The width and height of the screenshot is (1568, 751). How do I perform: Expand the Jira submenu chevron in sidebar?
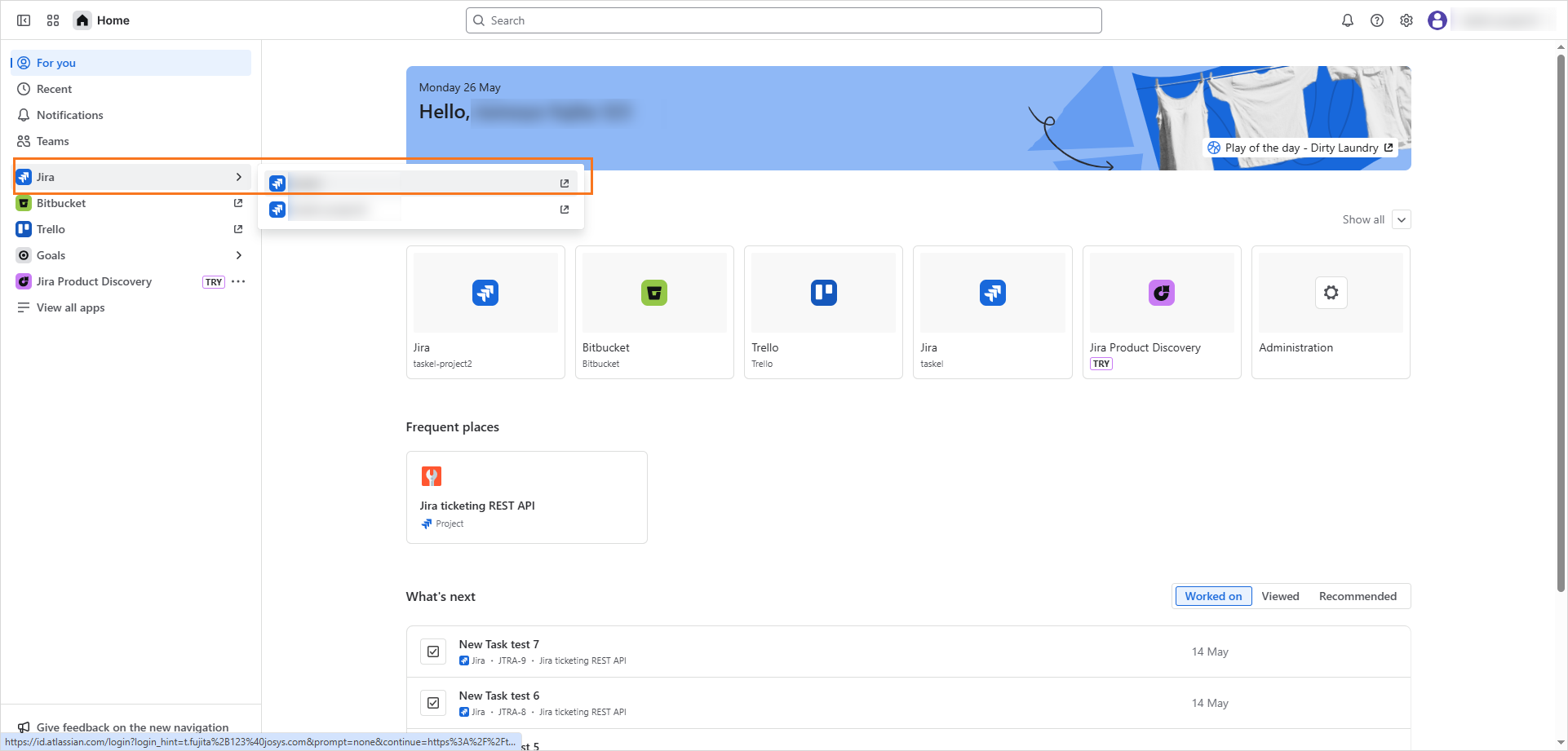(x=238, y=177)
